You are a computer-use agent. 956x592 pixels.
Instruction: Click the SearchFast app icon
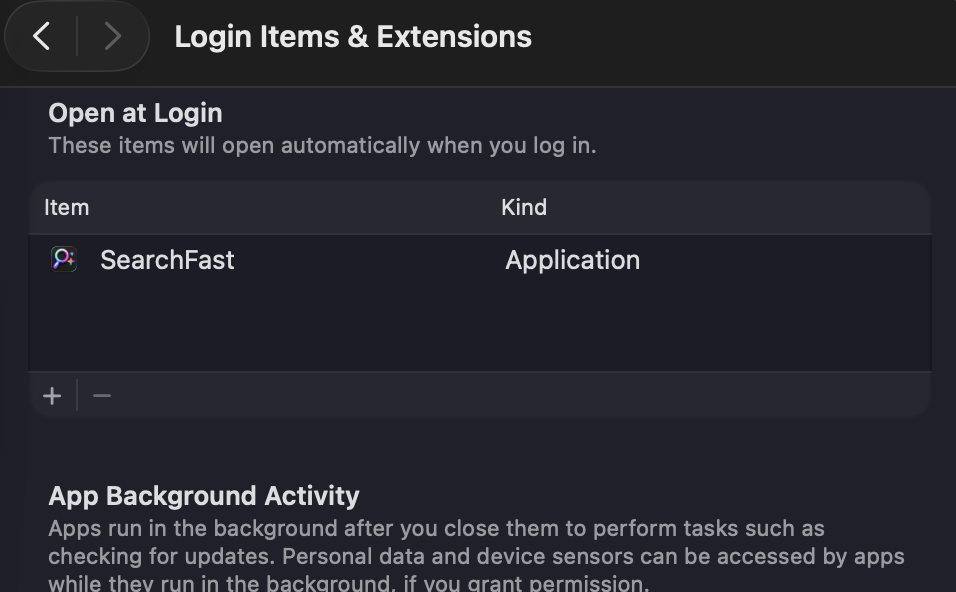[64, 259]
